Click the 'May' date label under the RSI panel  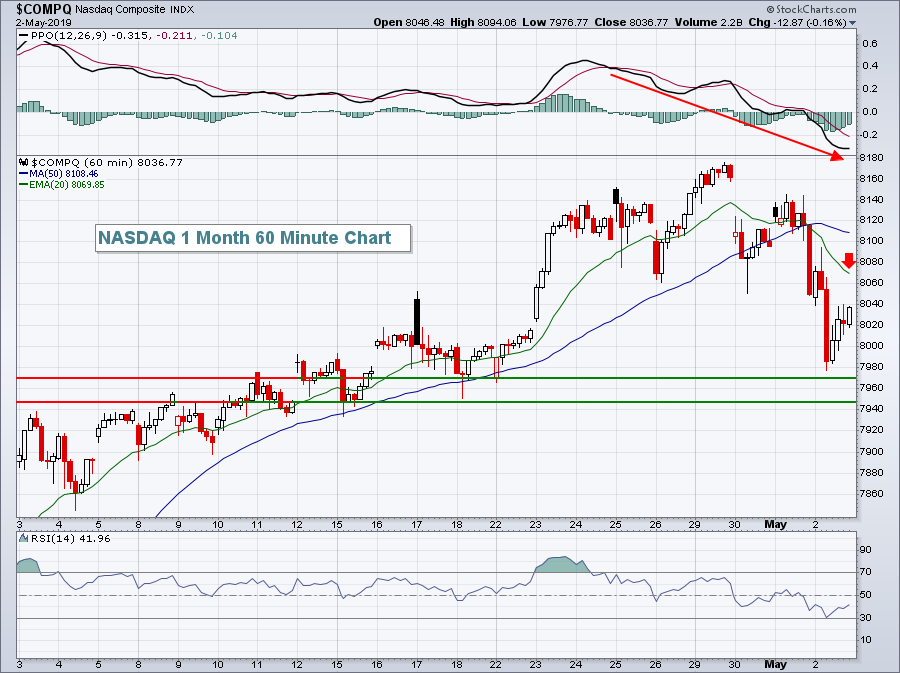pos(775,664)
